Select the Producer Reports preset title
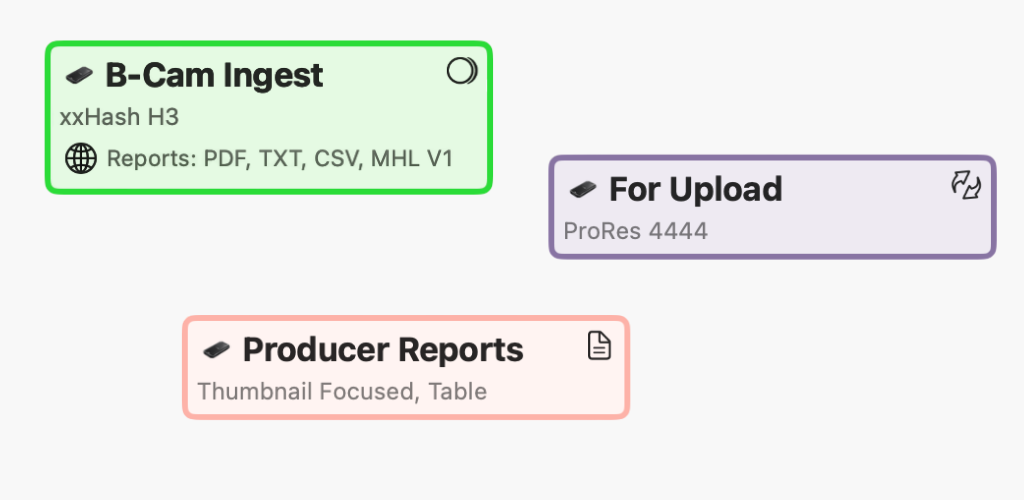 click(383, 350)
